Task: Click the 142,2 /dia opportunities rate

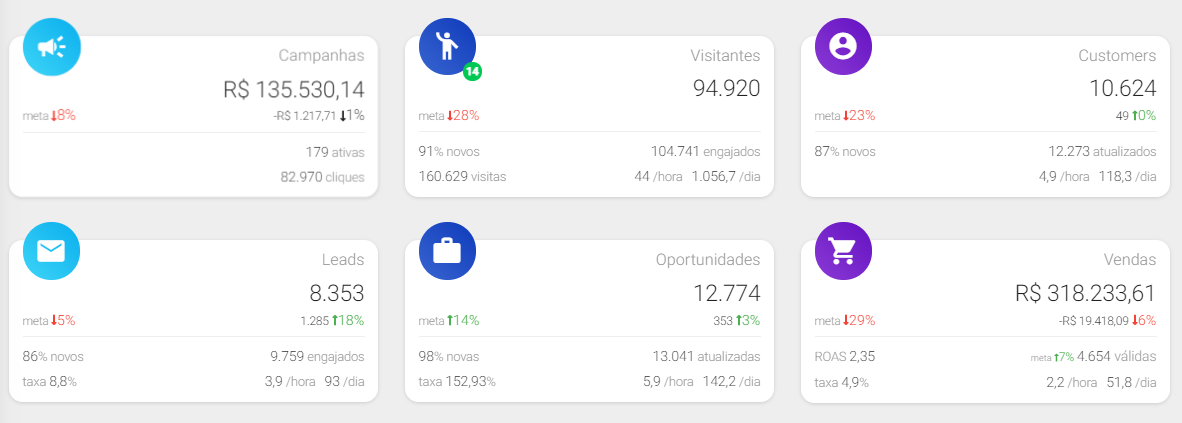Action: [x=731, y=382]
